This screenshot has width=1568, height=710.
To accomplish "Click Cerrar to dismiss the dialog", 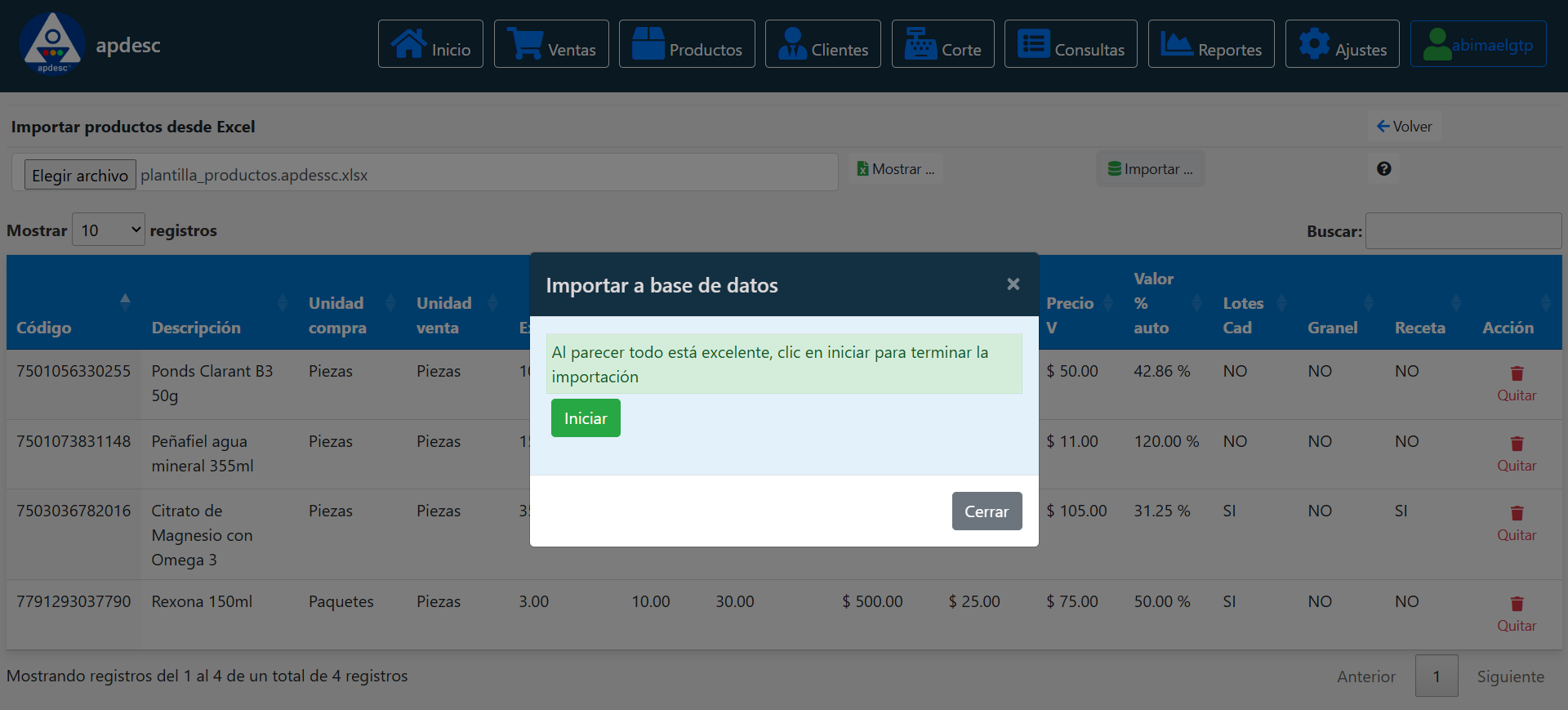I will click(987, 511).
